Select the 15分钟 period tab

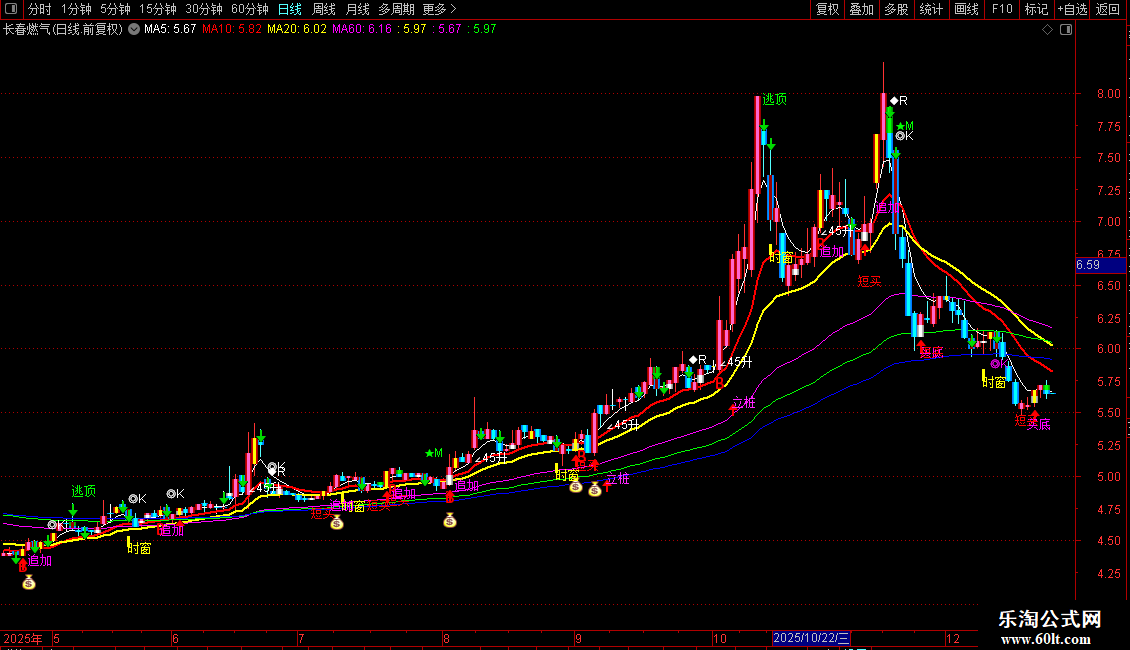(x=158, y=9)
